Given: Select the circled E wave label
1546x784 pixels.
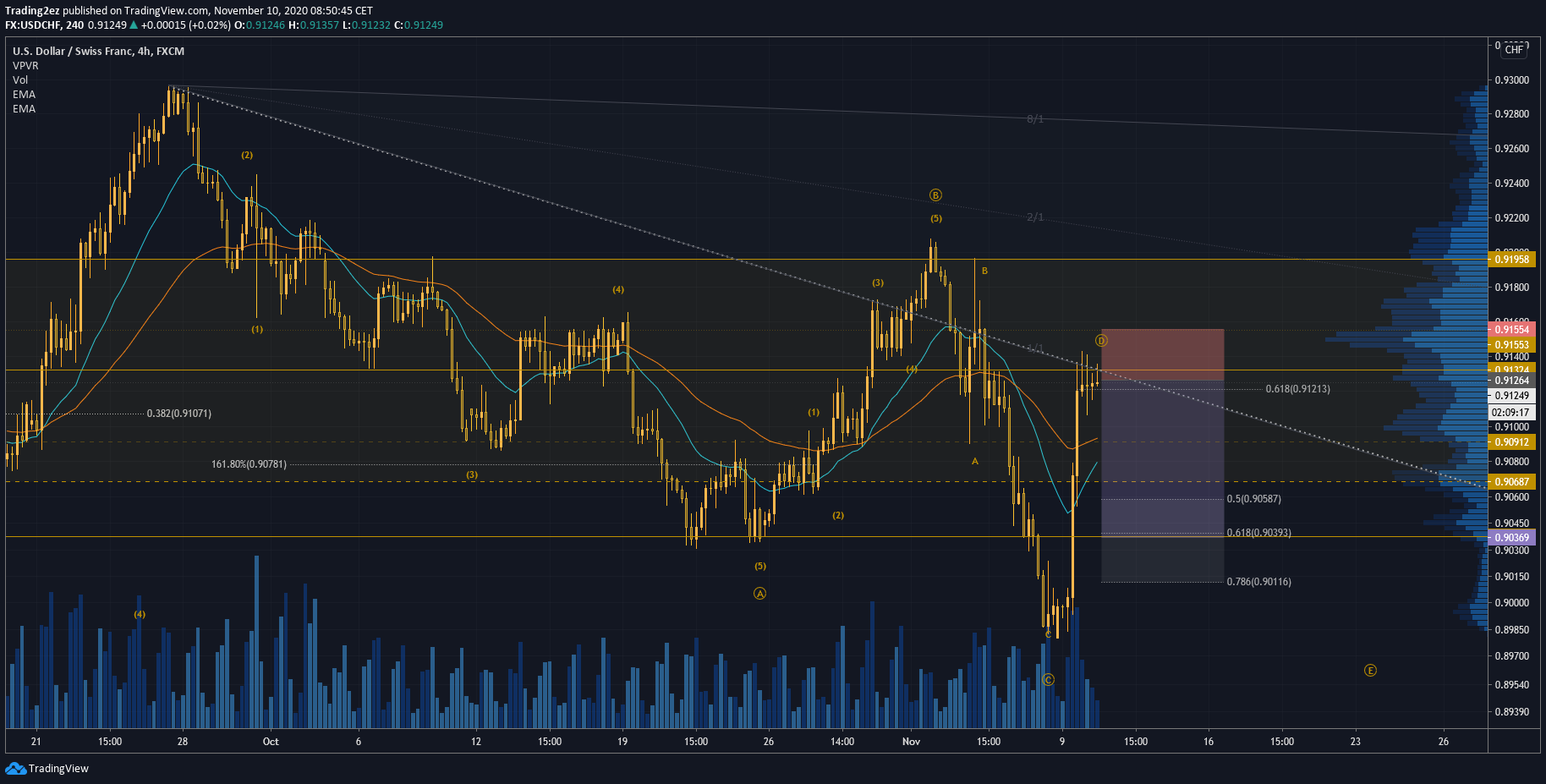Looking at the screenshot, I should pos(1370,671).
